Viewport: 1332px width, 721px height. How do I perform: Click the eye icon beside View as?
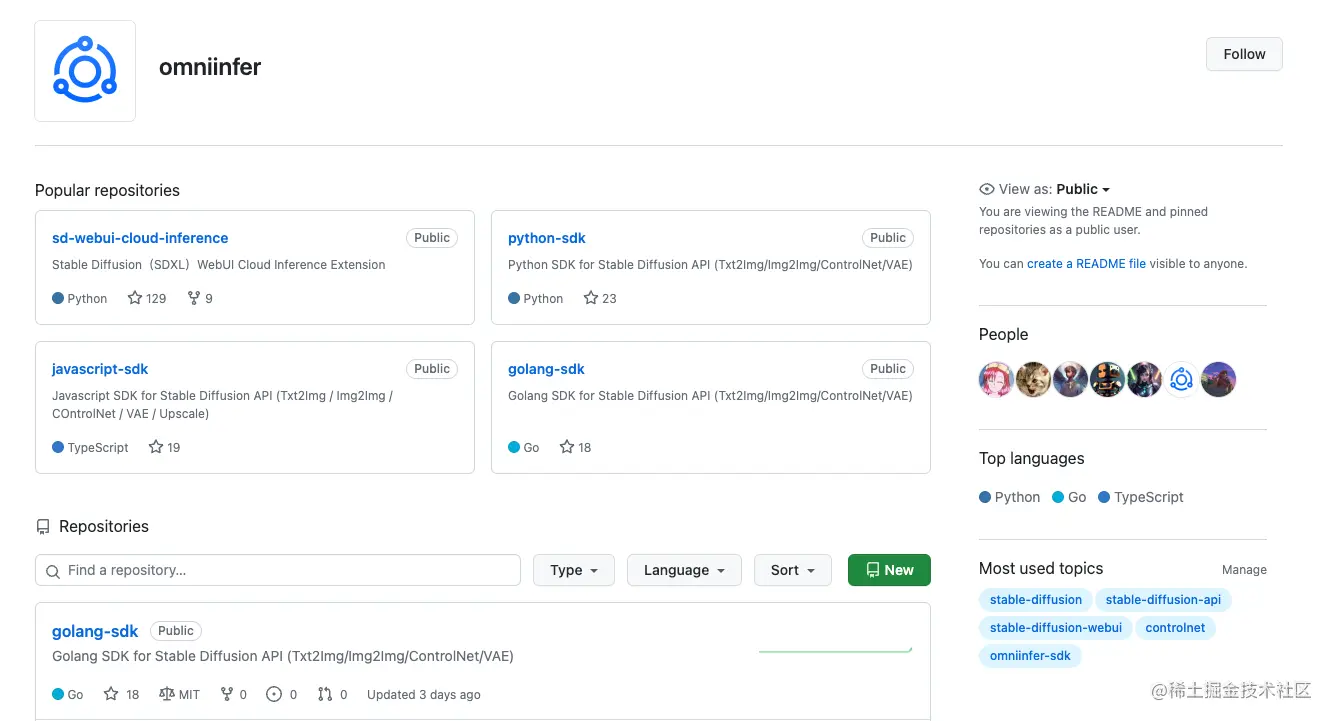pyautogui.click(x=987, y=189)
